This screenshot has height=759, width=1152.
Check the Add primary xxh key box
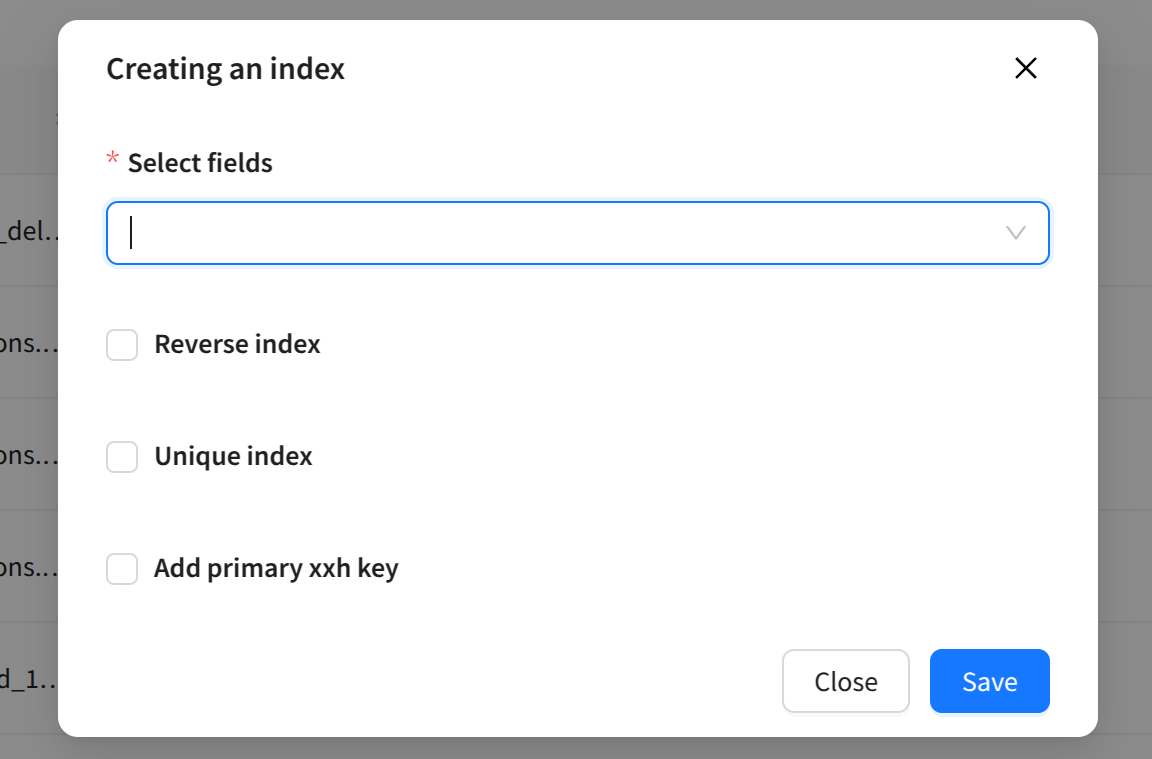click(122, 569)
